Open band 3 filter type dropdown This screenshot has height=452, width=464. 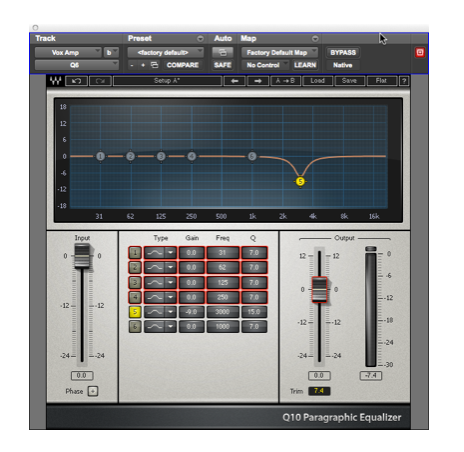pyautogui.click(x=171, y=282)
